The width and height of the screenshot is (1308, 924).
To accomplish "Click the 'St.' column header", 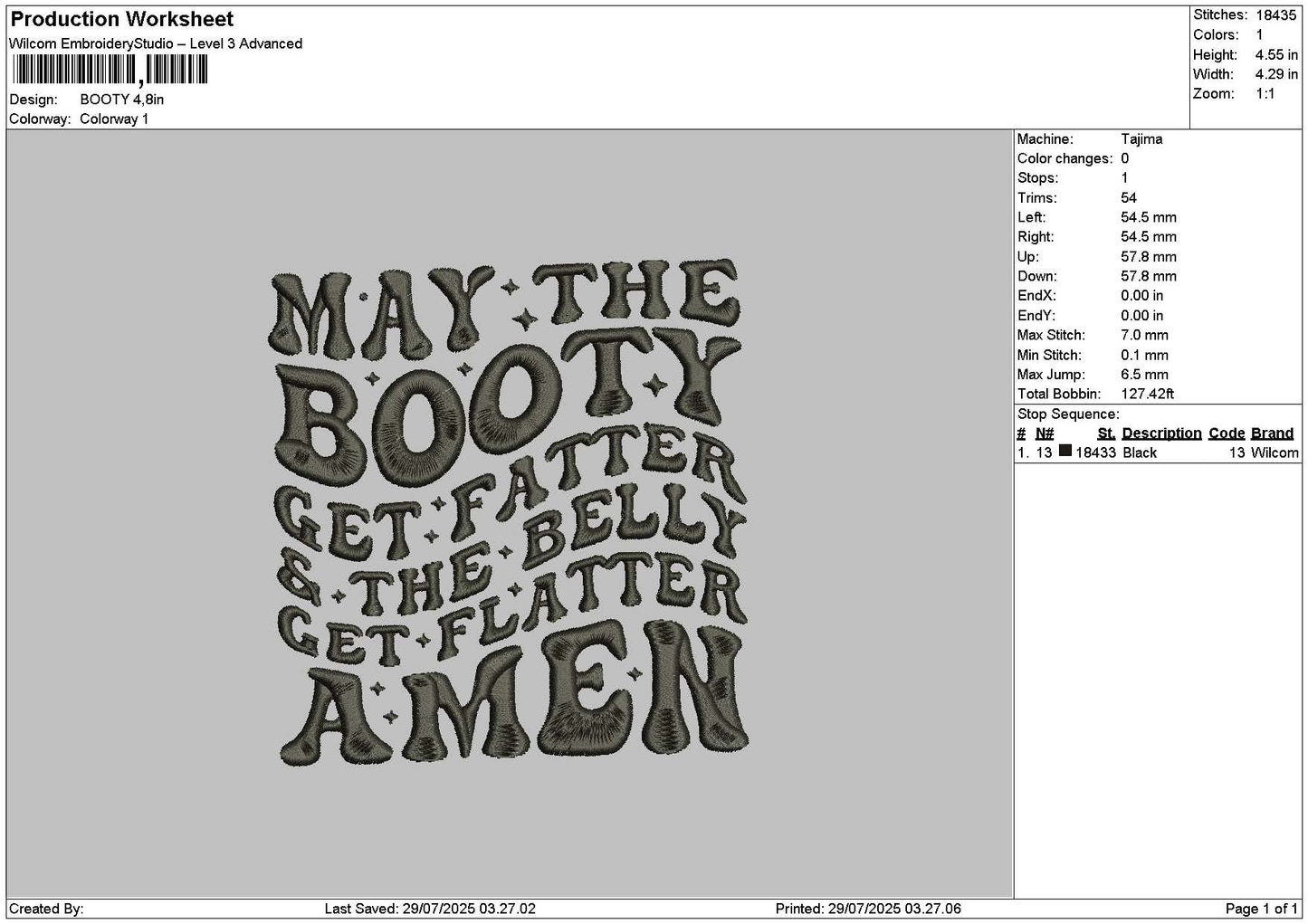I will tap(1106, 433).
